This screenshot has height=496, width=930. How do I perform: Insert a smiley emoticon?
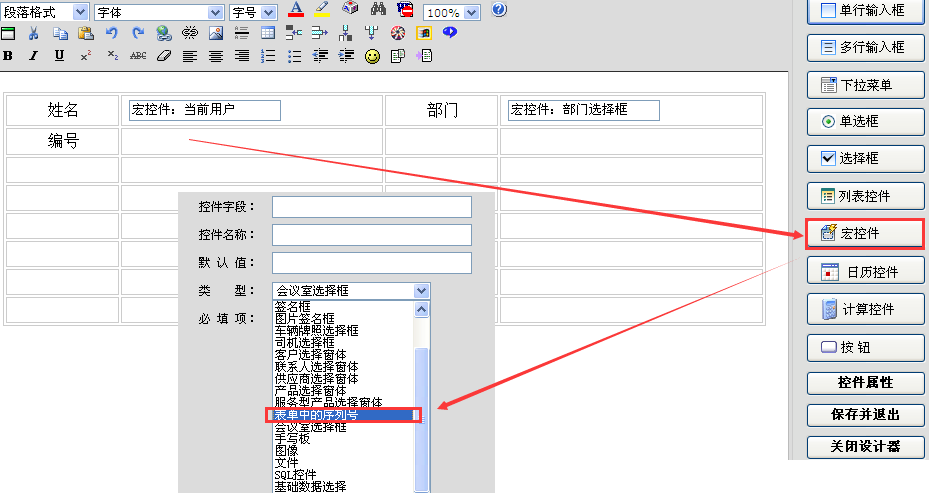(372, 56)
